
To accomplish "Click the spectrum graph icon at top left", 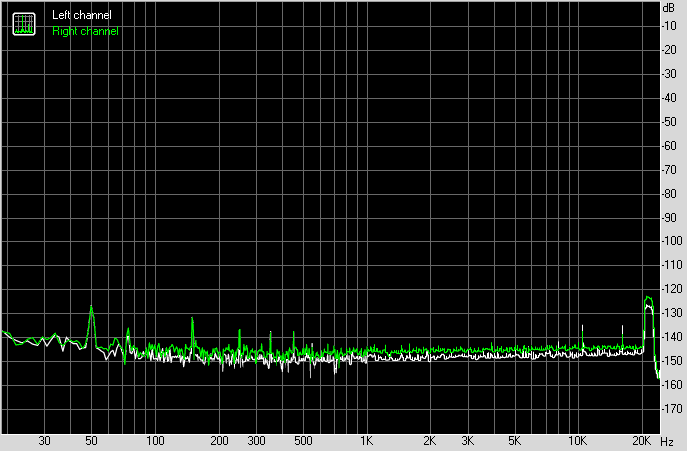I will click(24, 24).
